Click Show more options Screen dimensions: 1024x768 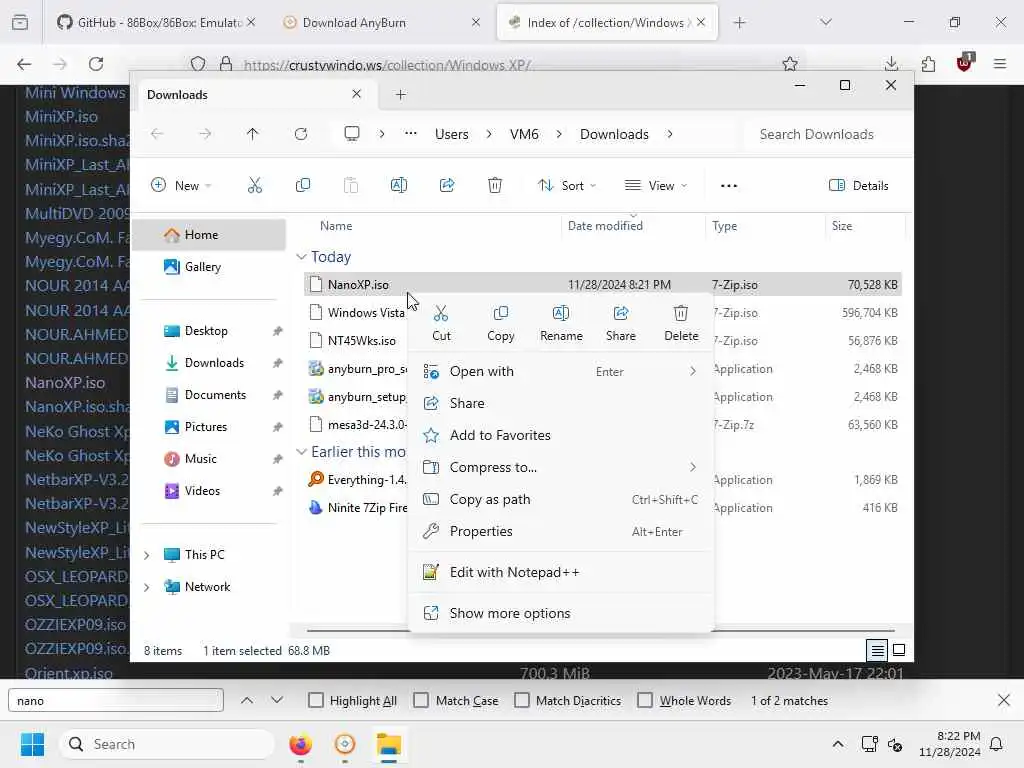click(x=560, y=614)
